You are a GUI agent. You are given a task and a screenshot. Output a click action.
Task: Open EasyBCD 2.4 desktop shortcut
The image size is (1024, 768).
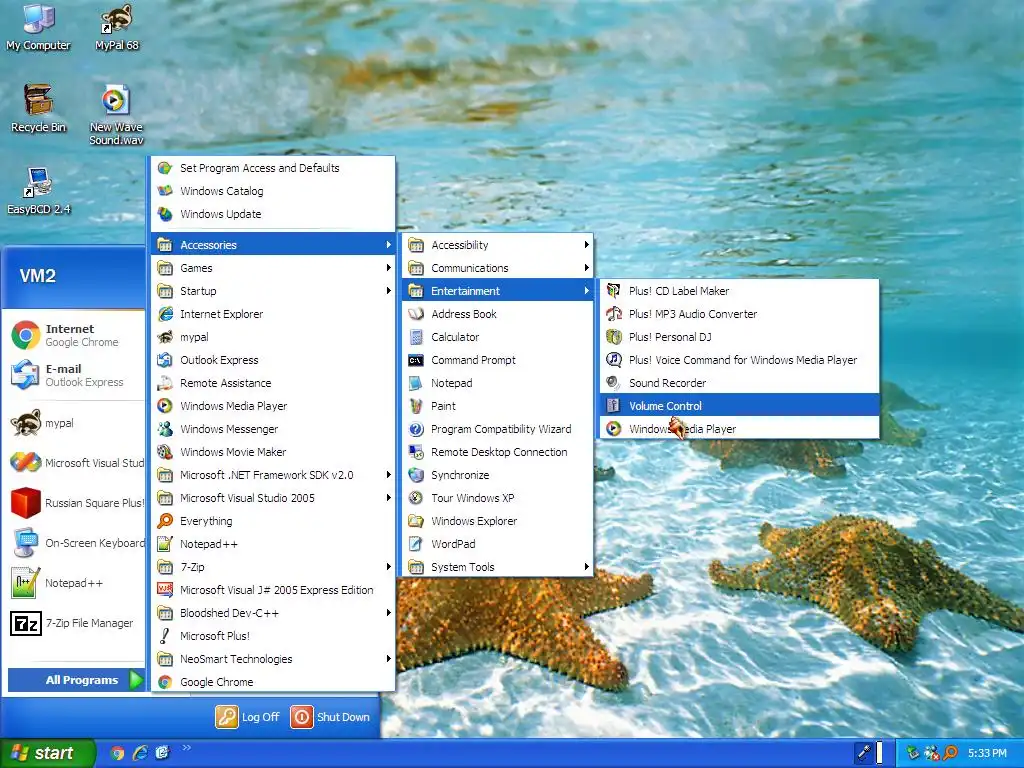[38, 191]
